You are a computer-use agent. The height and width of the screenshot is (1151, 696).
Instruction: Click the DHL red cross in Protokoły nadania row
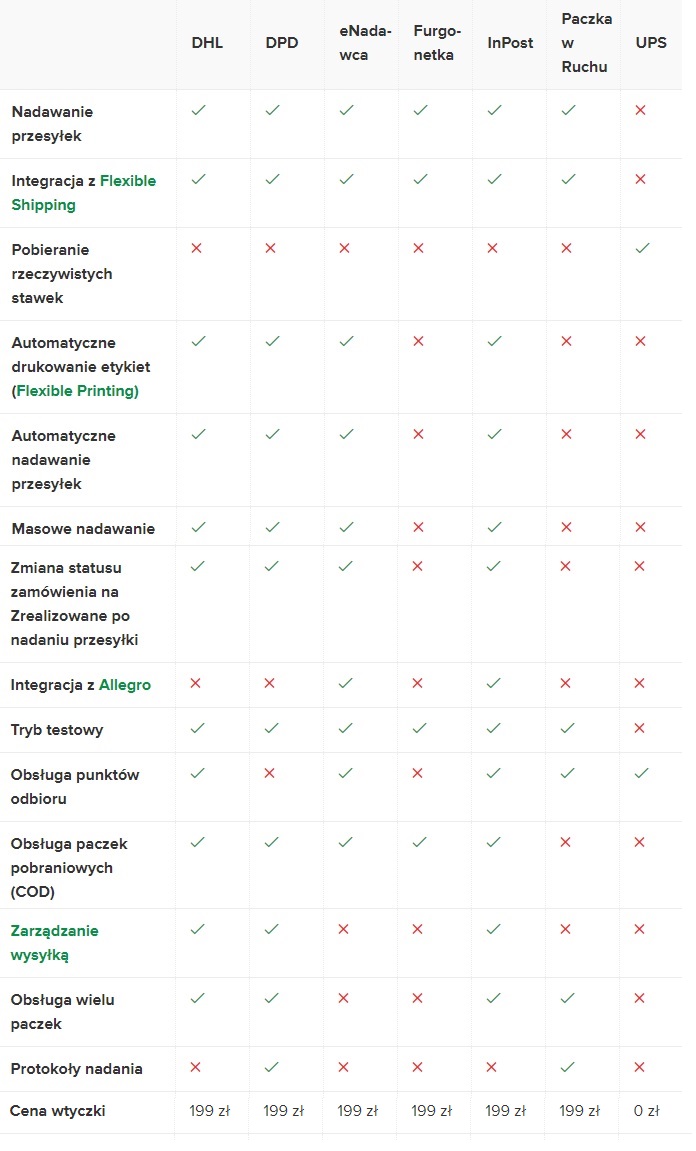click(x=196, y=1067)
